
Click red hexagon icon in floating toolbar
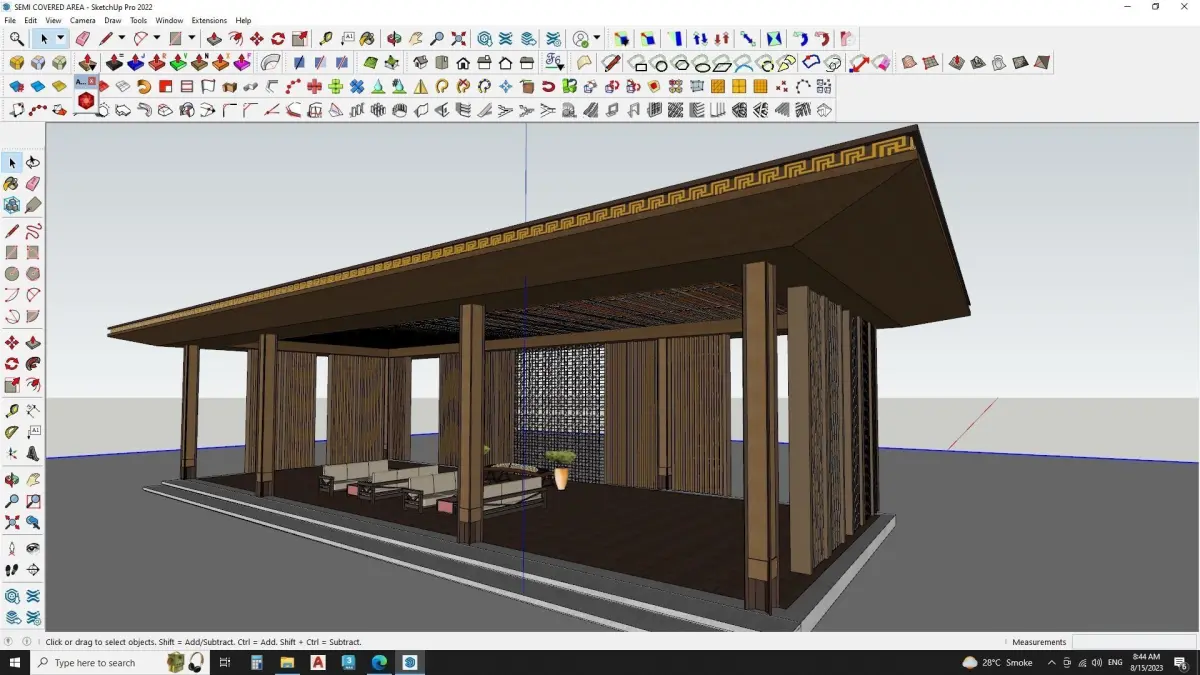click(x=86, y=100)
